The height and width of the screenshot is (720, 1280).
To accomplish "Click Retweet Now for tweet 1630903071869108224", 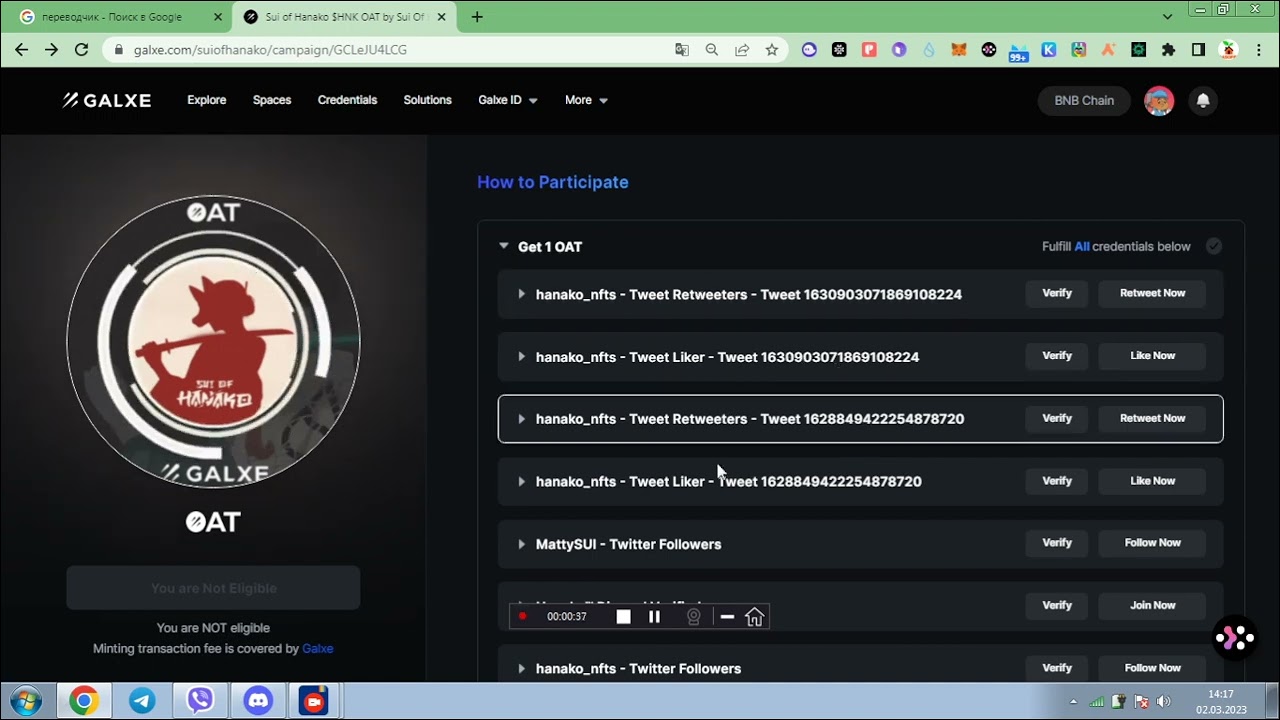I will point(1152,293).
